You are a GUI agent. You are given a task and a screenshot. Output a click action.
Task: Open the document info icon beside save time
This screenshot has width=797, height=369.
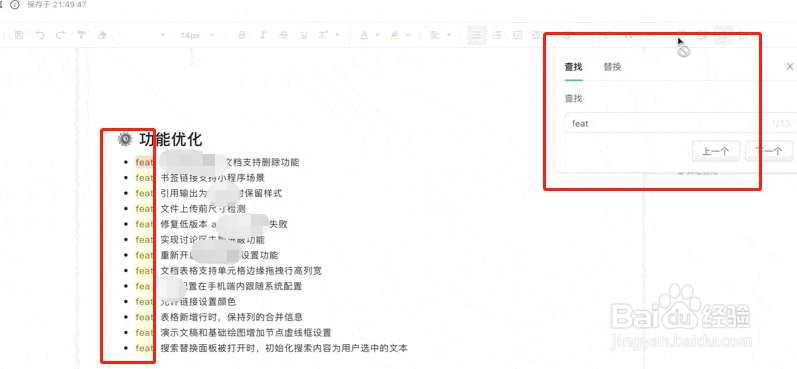(15, 5)
